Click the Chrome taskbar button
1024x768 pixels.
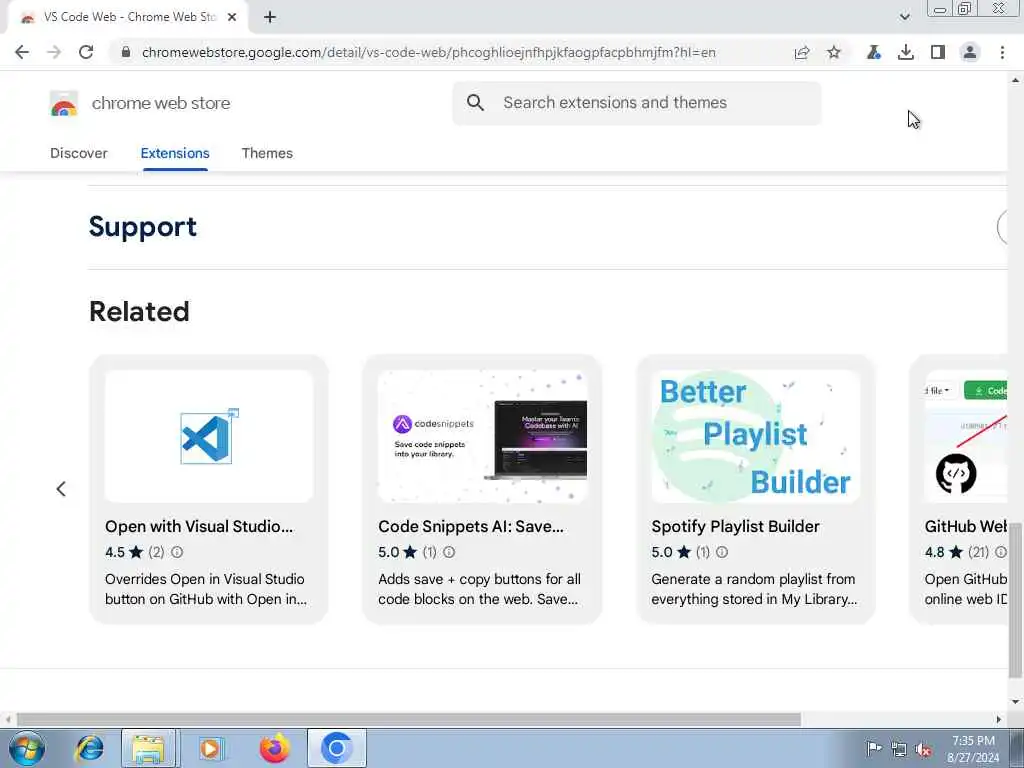click(x=336, y=748)
